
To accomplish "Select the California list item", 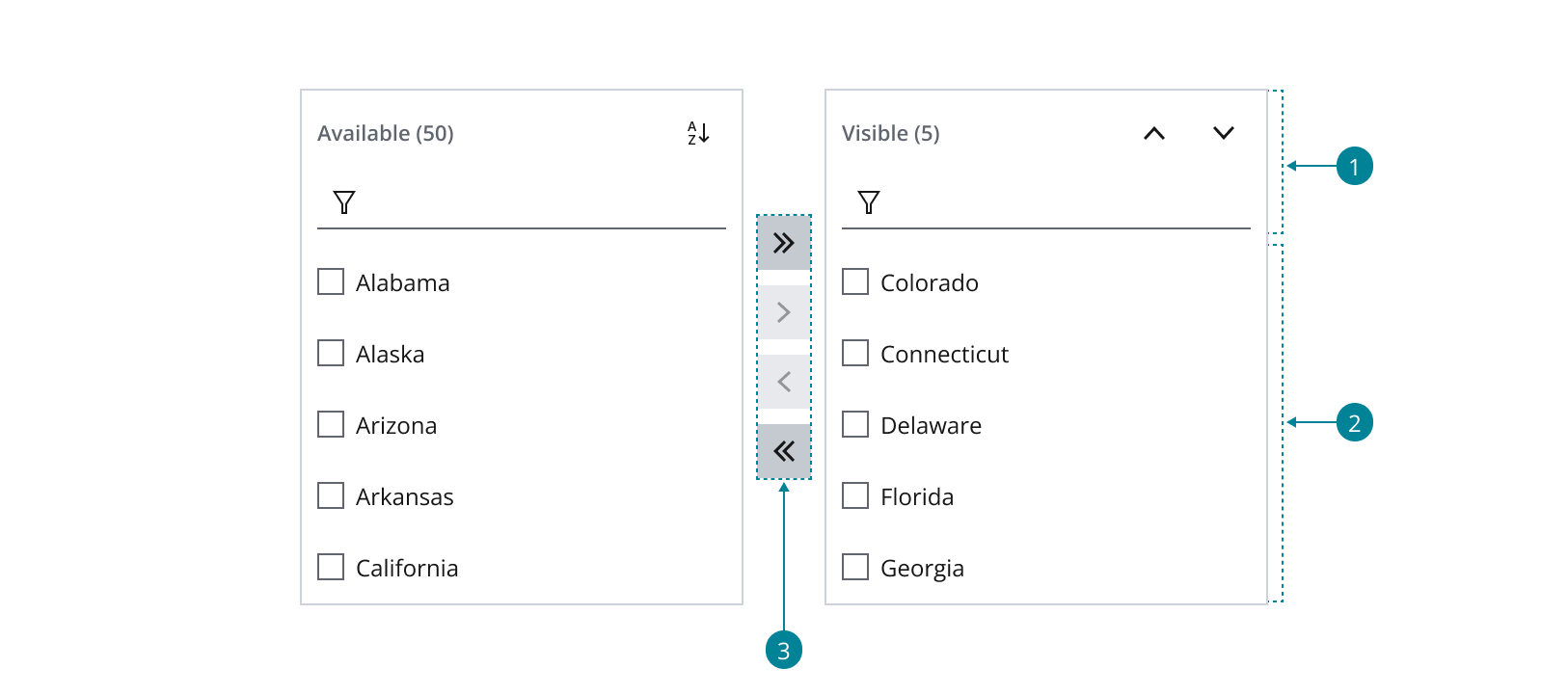I will click(406, 567).
